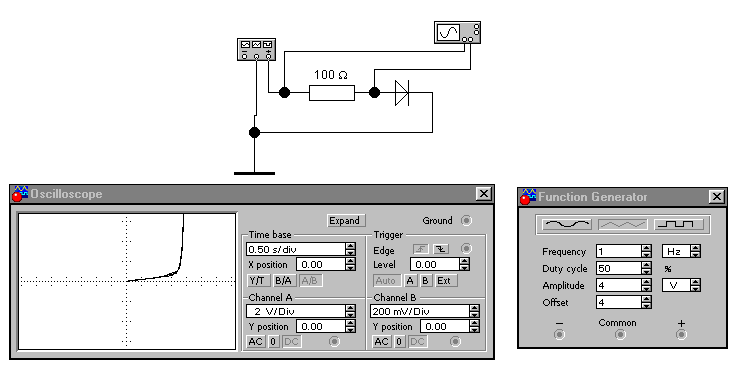Select the ground symbol in the circuit
This screenshot has height=372, width=740.
pyautogui.click(x=254, y=173)
